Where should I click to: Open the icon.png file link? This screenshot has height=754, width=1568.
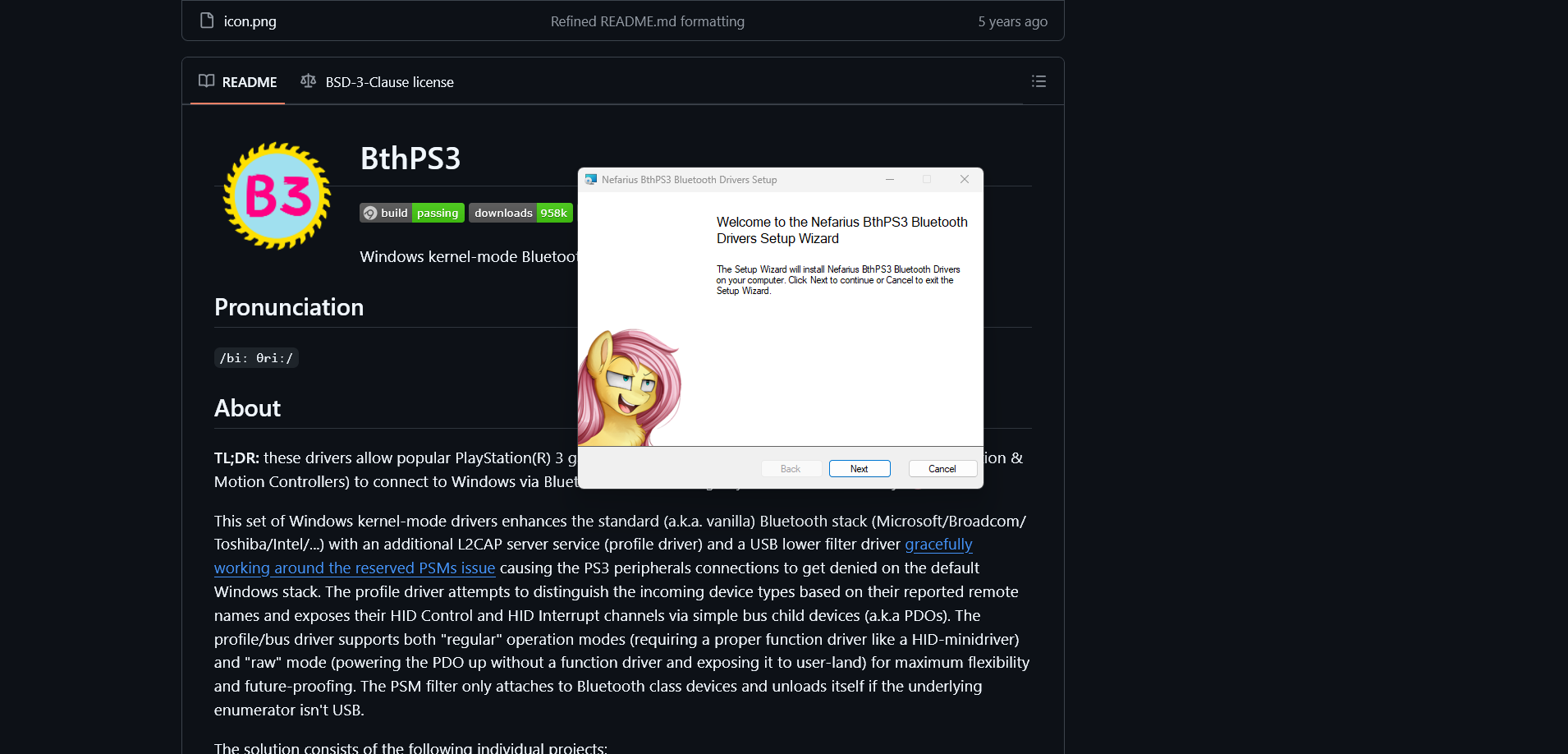tap(250, 21)
